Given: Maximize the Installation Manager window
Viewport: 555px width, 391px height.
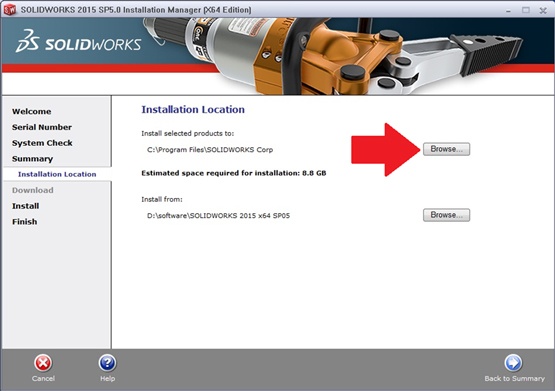Looking at the screenshot, I should tap(526, 10).
